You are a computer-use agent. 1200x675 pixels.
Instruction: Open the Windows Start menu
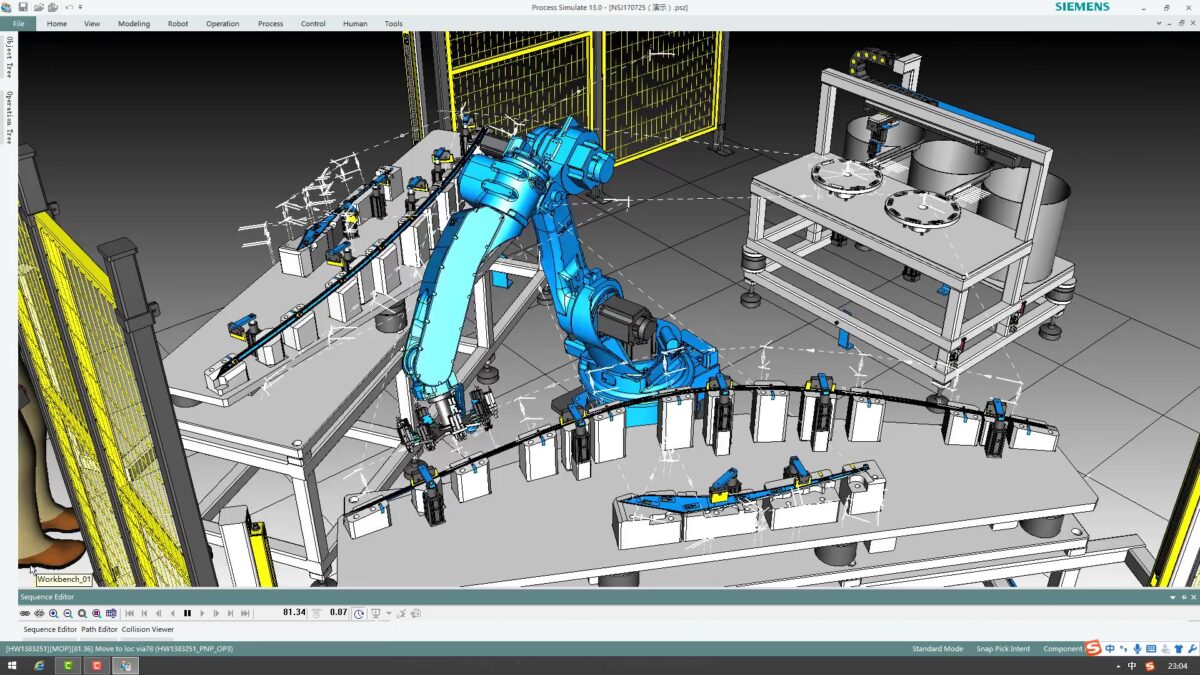click(x=12, y=666)
